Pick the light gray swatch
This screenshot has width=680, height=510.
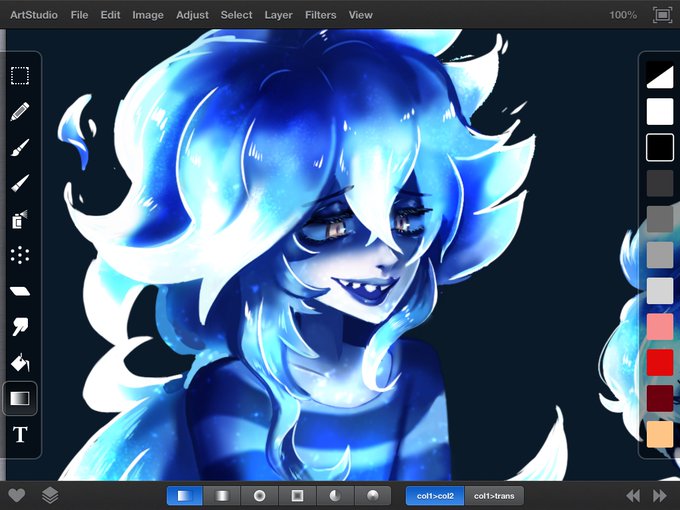click(x=660, y=291)
